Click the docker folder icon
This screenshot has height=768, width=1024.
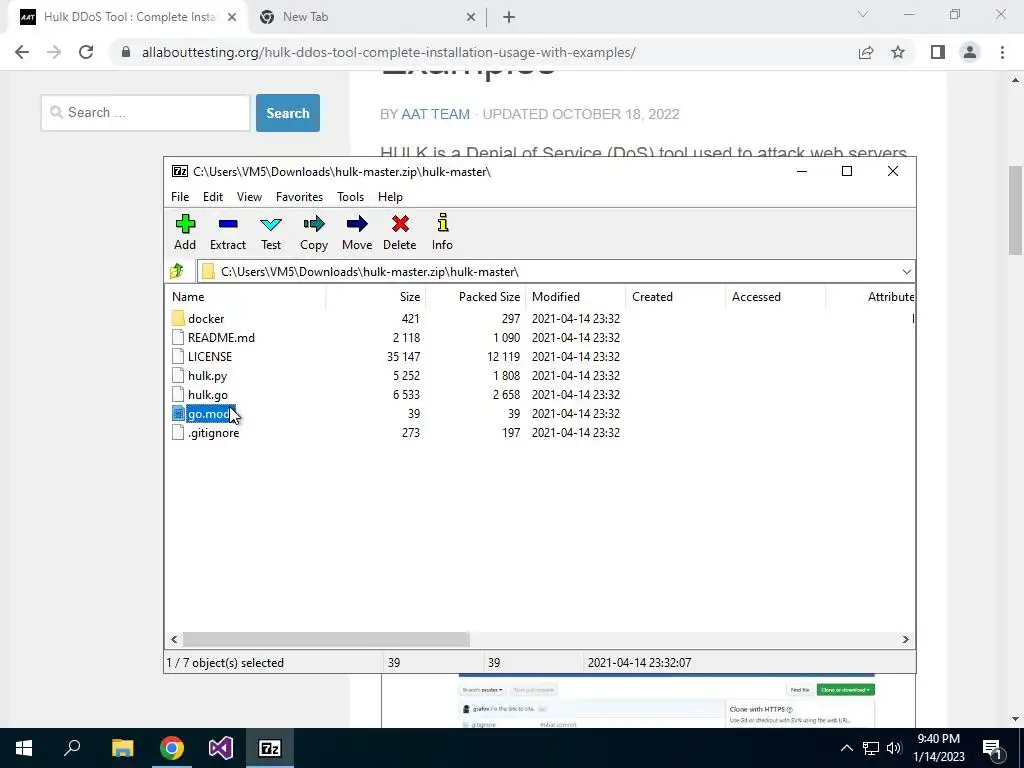[x=178, y=318]
